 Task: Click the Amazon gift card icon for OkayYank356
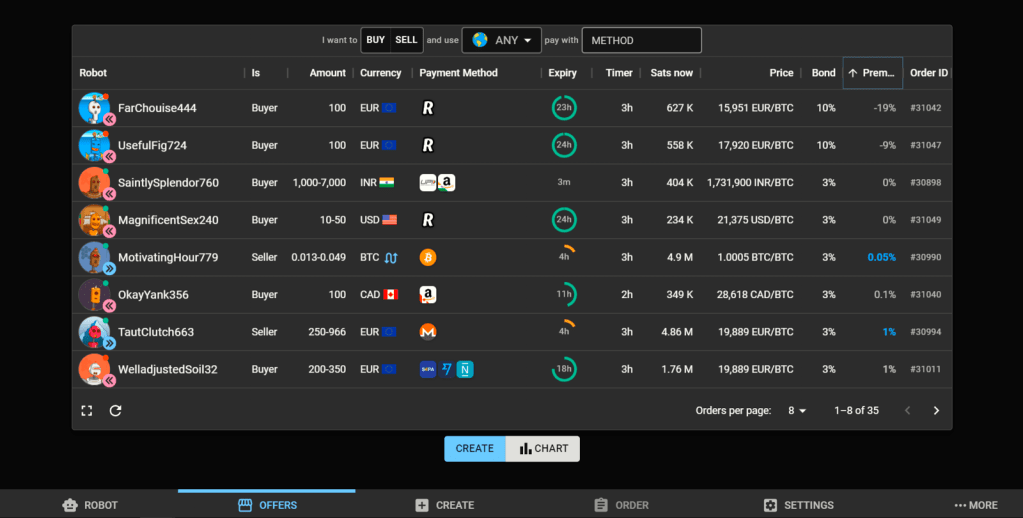click(x=428, y=295)
